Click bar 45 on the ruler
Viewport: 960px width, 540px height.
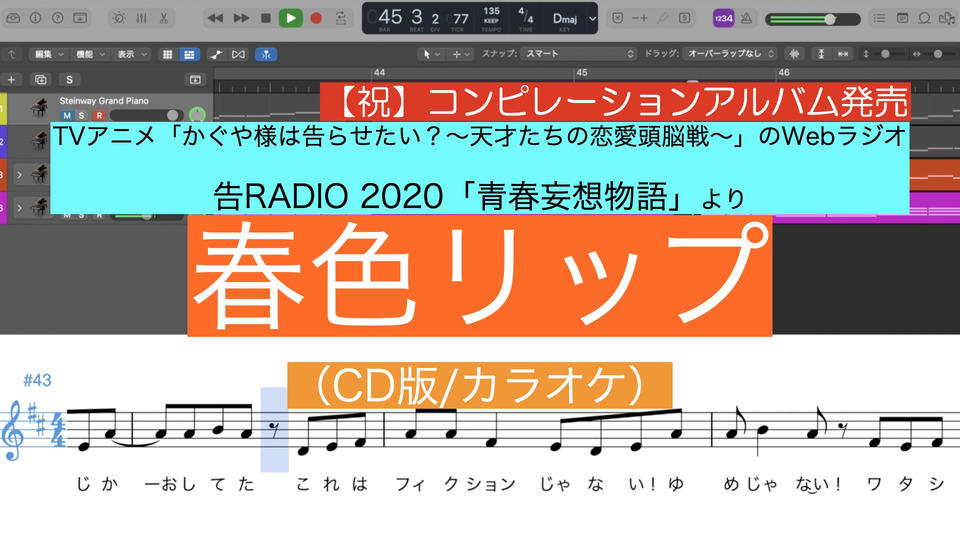click(x=581, y=73)
